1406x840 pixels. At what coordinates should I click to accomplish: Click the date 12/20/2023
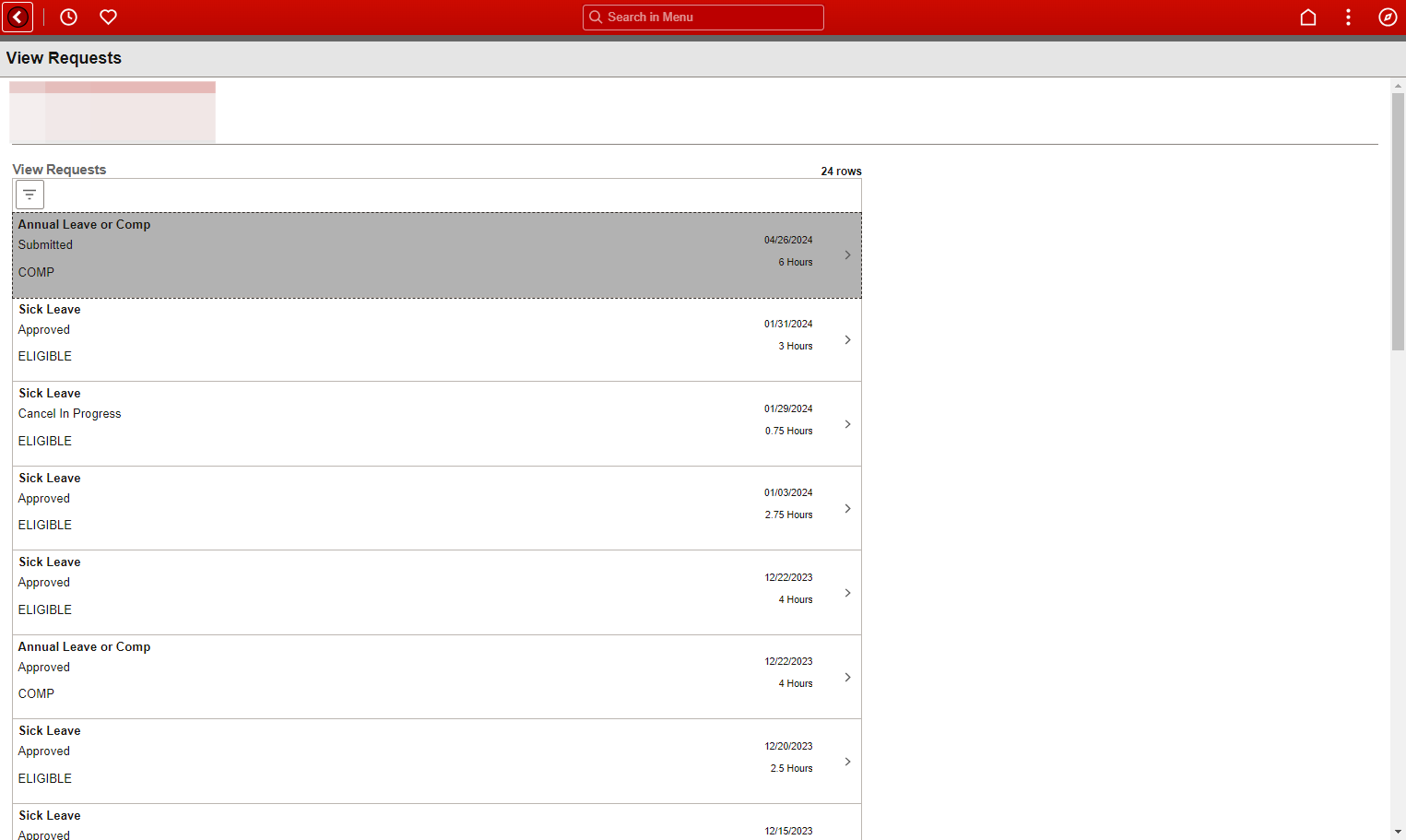click(788, 746)
